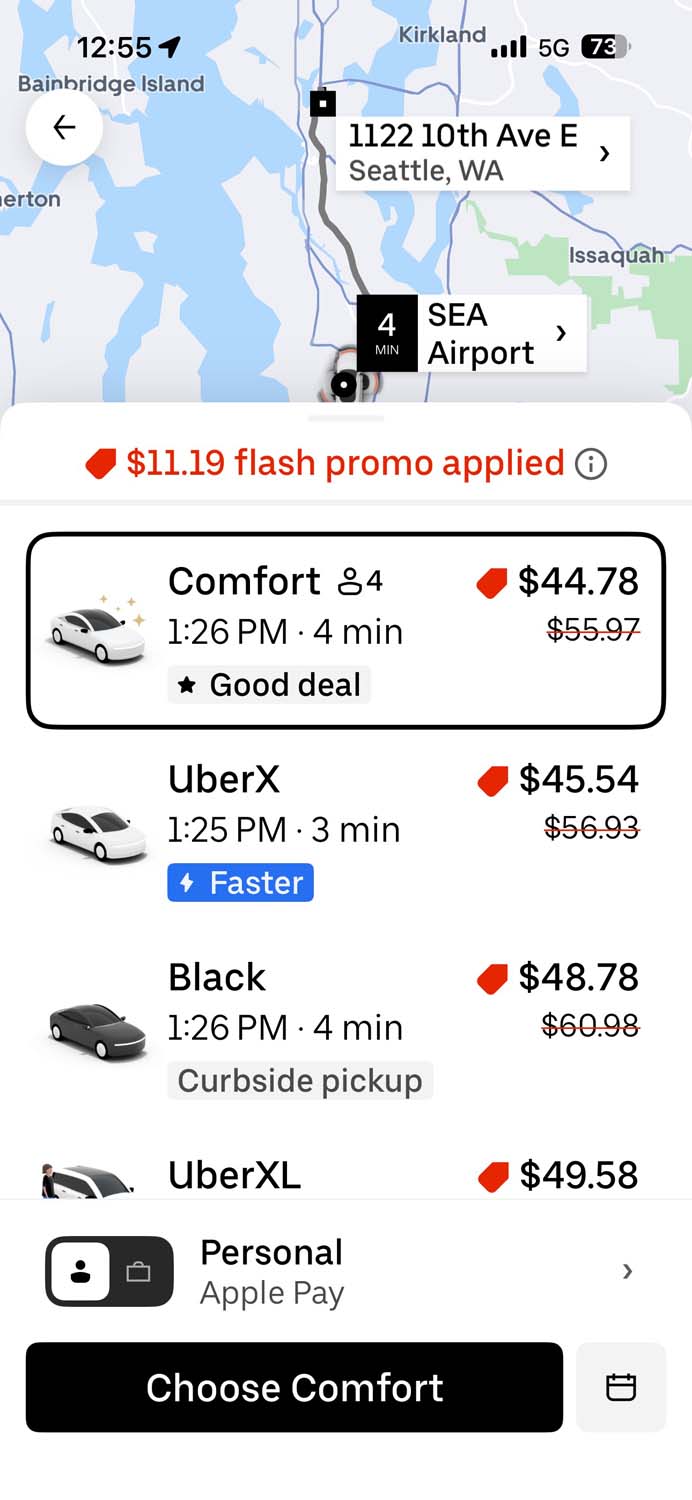Select the UberX ride option
The height and width of the screenshot is (1500, 692).
pyautogui.click(x=346, y=830)
